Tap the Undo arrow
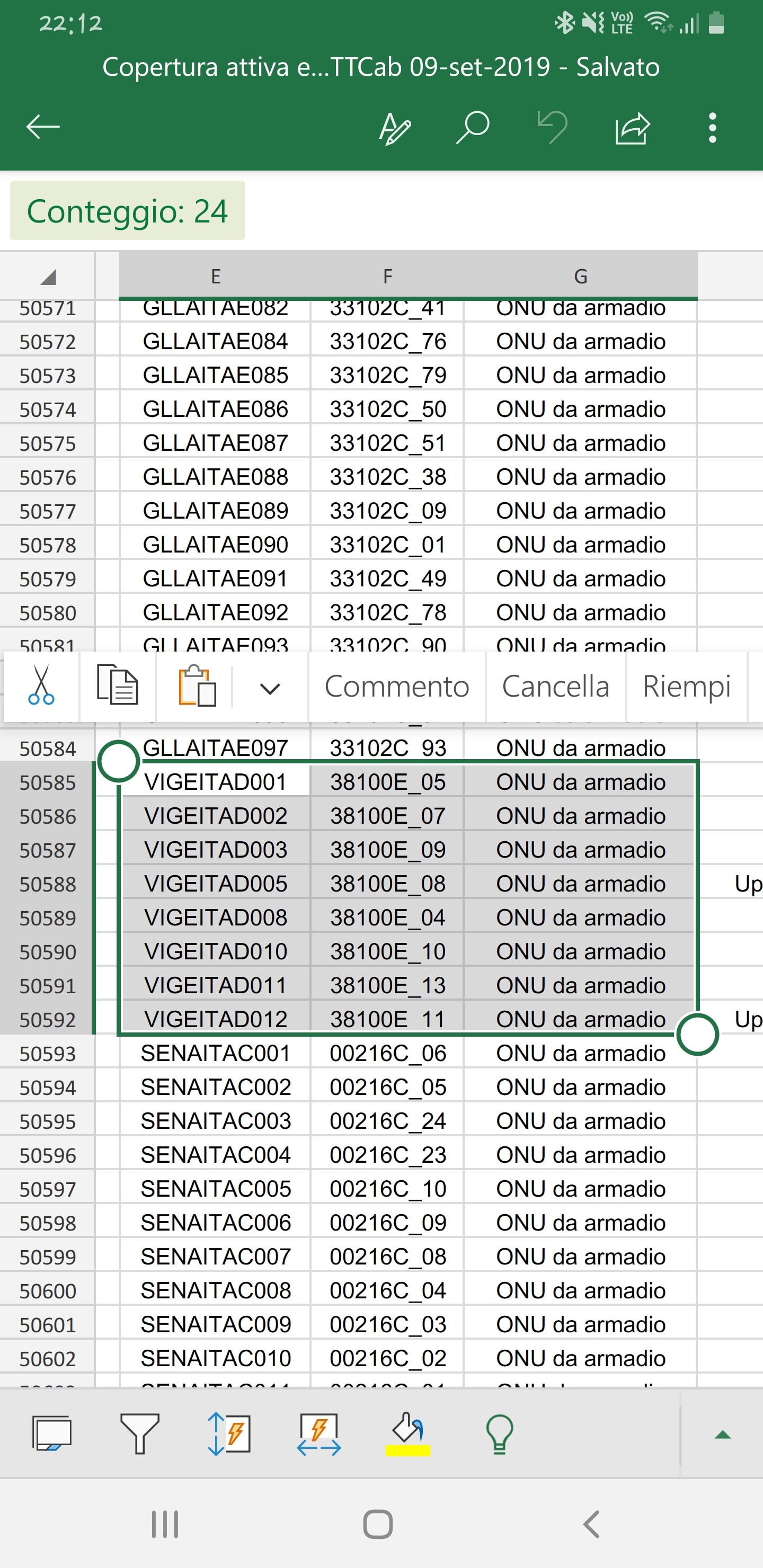Viewport: 763px width, 1568px height. tap(552, 127)
